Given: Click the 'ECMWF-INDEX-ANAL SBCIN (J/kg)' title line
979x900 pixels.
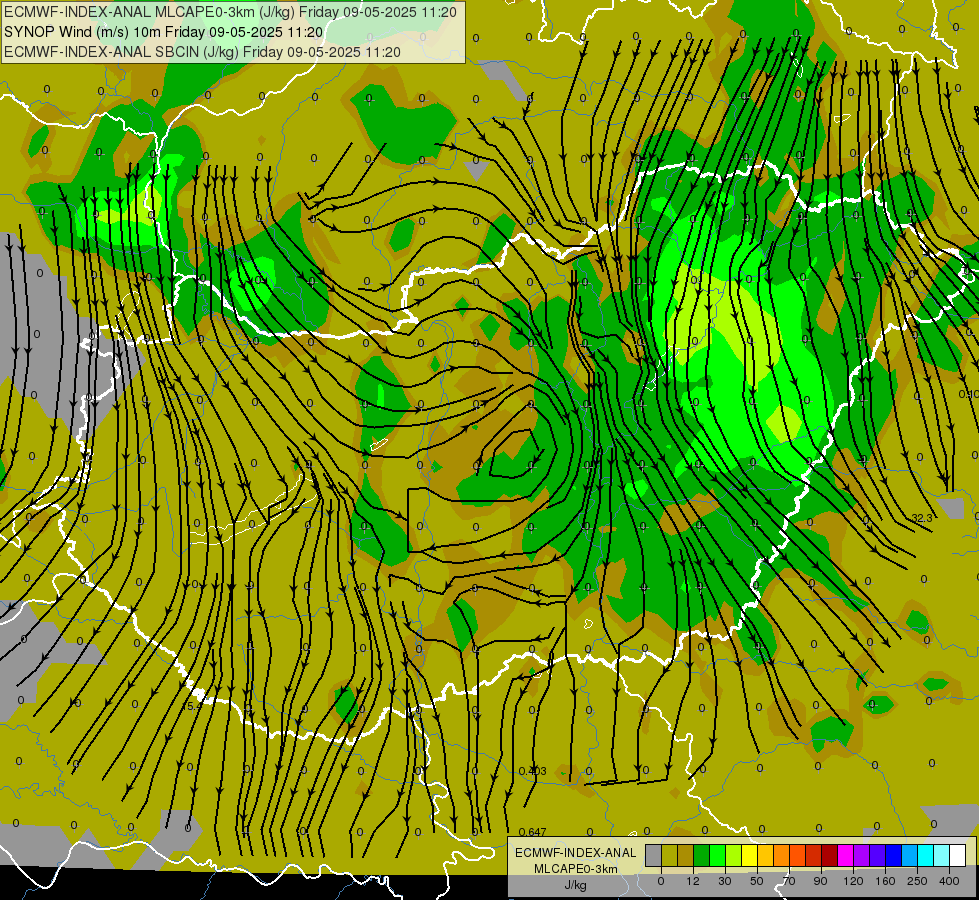Looking at the screenshot, I should click(202, 52).
